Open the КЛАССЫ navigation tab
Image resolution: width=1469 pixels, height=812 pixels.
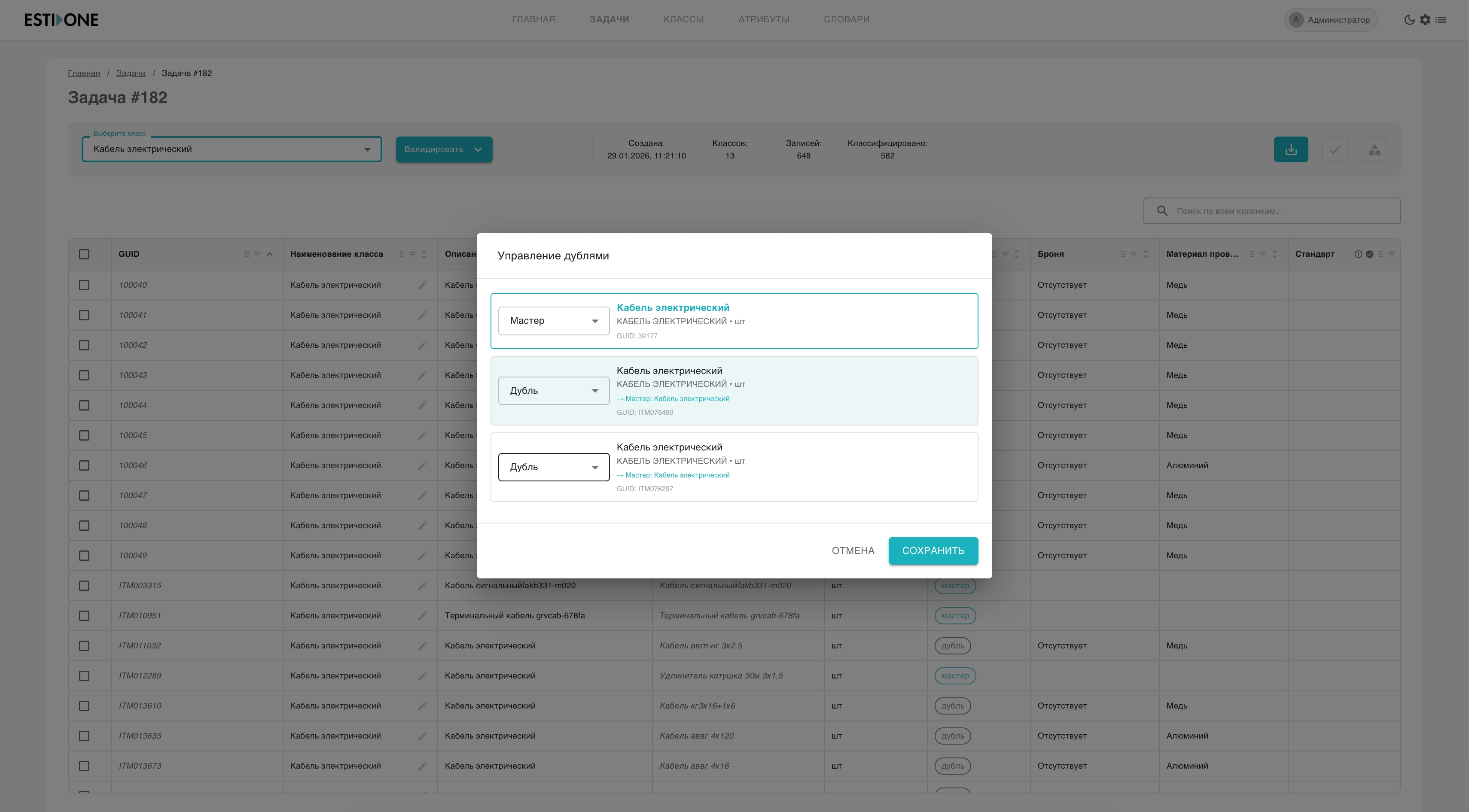click(683, 19)
